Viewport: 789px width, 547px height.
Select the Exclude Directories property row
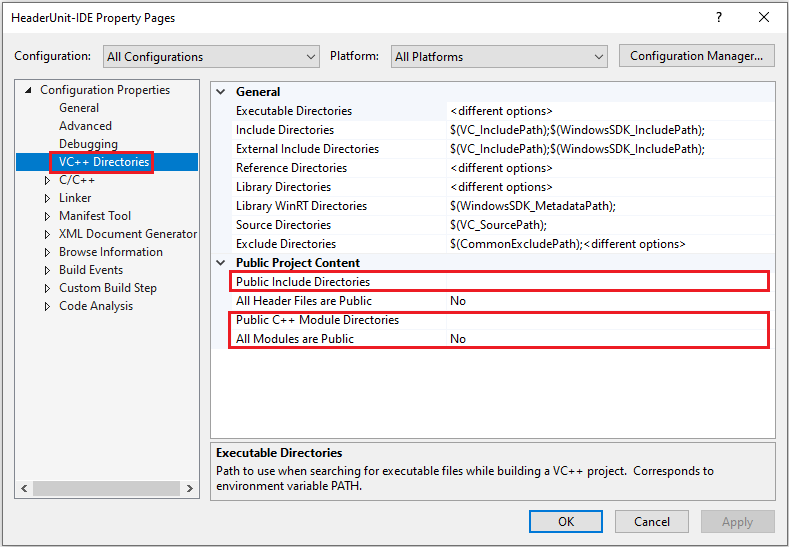click(503, 244)
